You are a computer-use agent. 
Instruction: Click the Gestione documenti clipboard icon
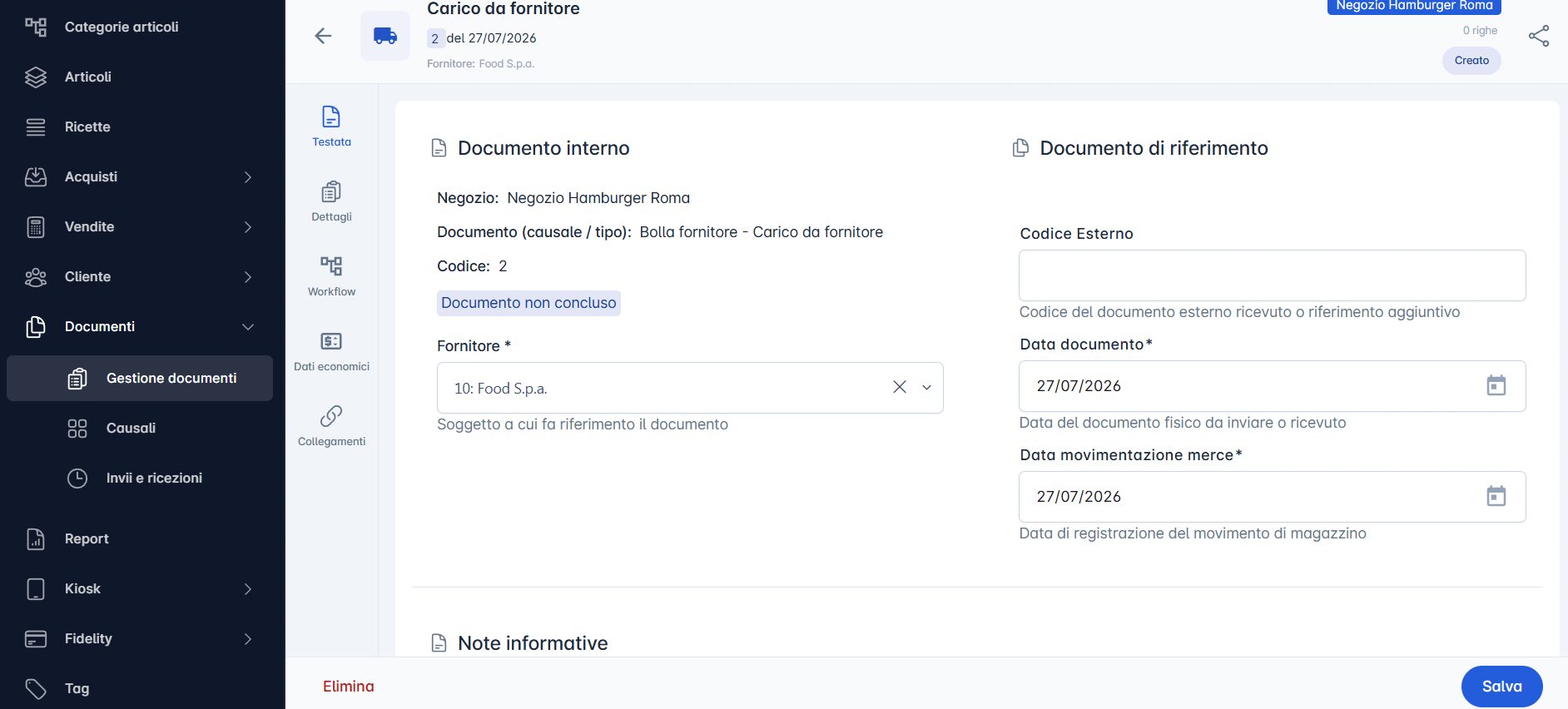(x=77, y=378)
